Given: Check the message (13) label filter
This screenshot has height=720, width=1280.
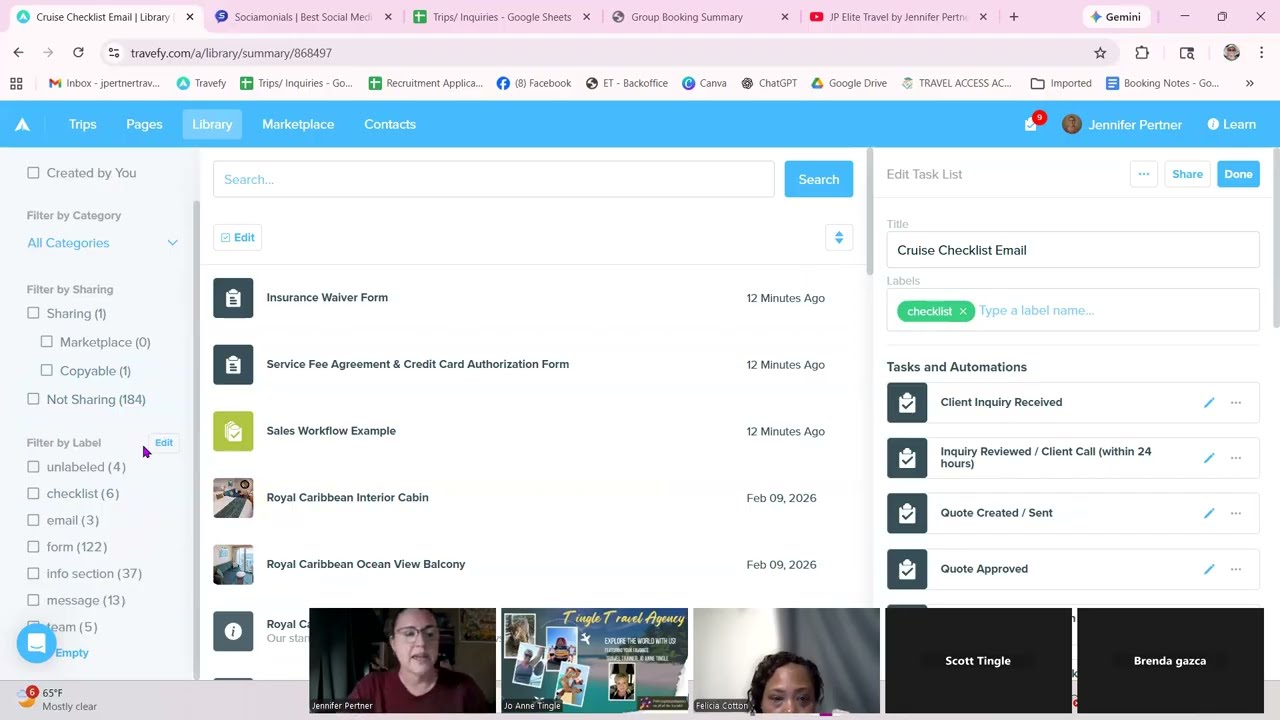Looking at the screenshot, I should 33,600.
